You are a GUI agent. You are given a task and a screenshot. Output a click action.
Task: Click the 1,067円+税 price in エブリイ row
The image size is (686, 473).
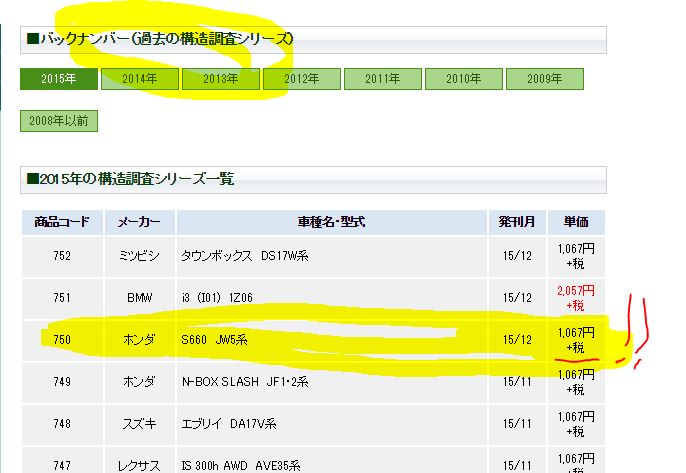pyautogui.click(x=576, y=424)
